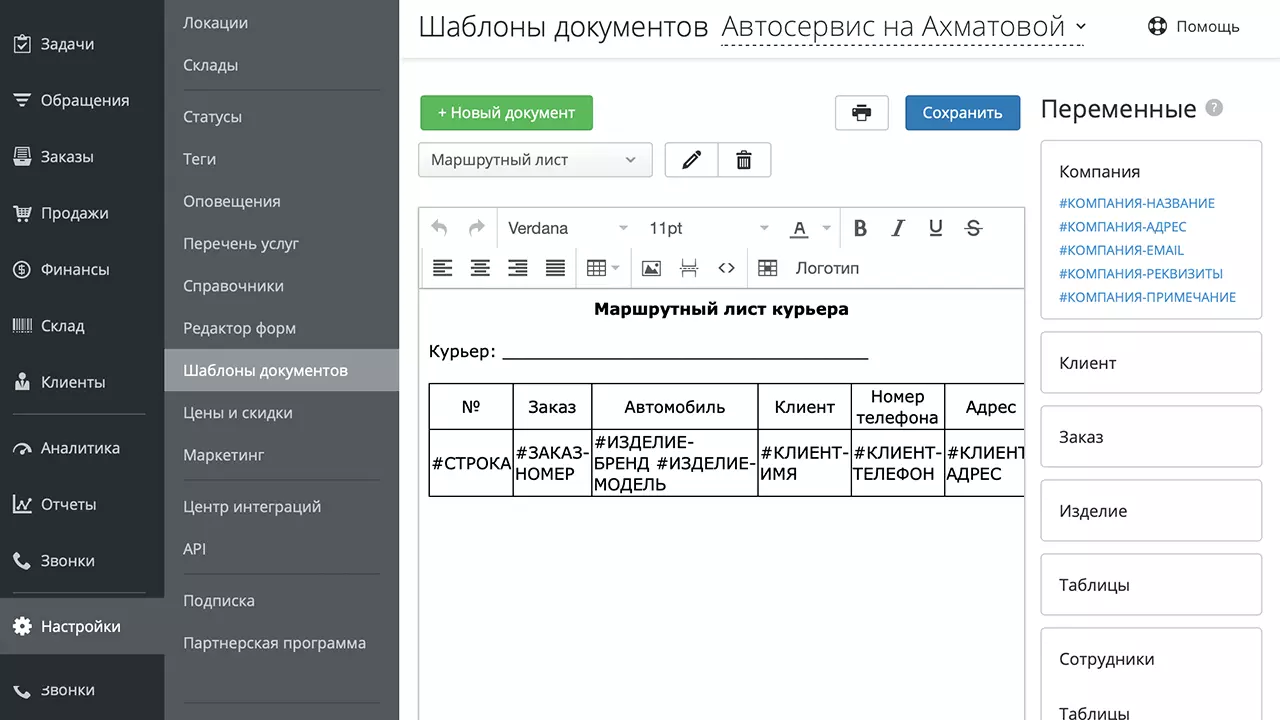The image size is (1280, 720).
Task: Open the 11pt font size dropdown
Action: (x=708, y=228)
